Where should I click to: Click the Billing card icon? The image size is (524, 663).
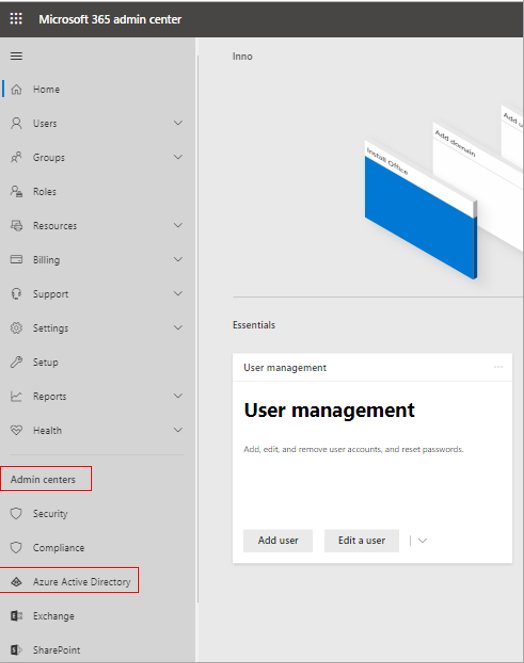[x=16, y=259]
